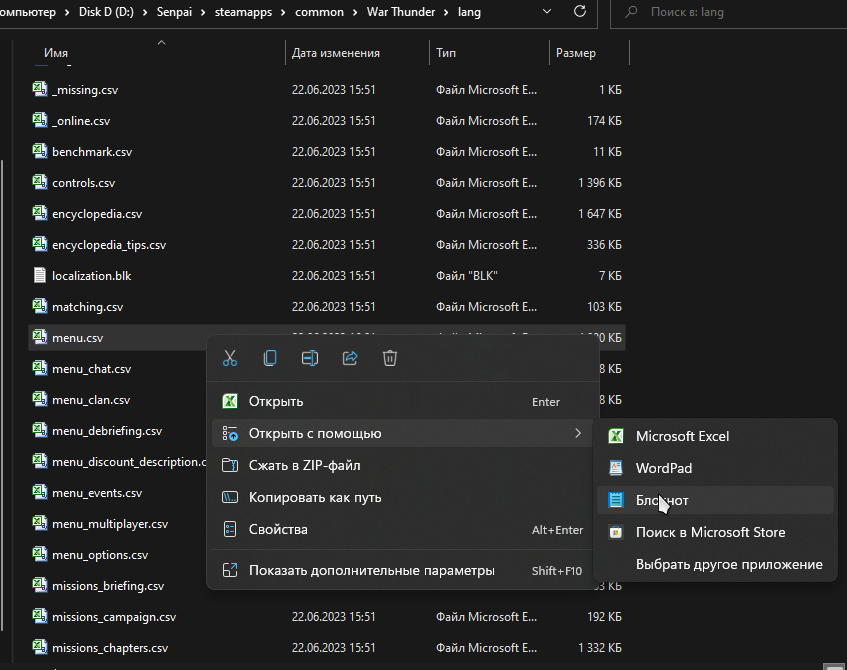Click the Cut scissors icon in context menu
This screenshot has width=847, height=670.
pos(230,358)
